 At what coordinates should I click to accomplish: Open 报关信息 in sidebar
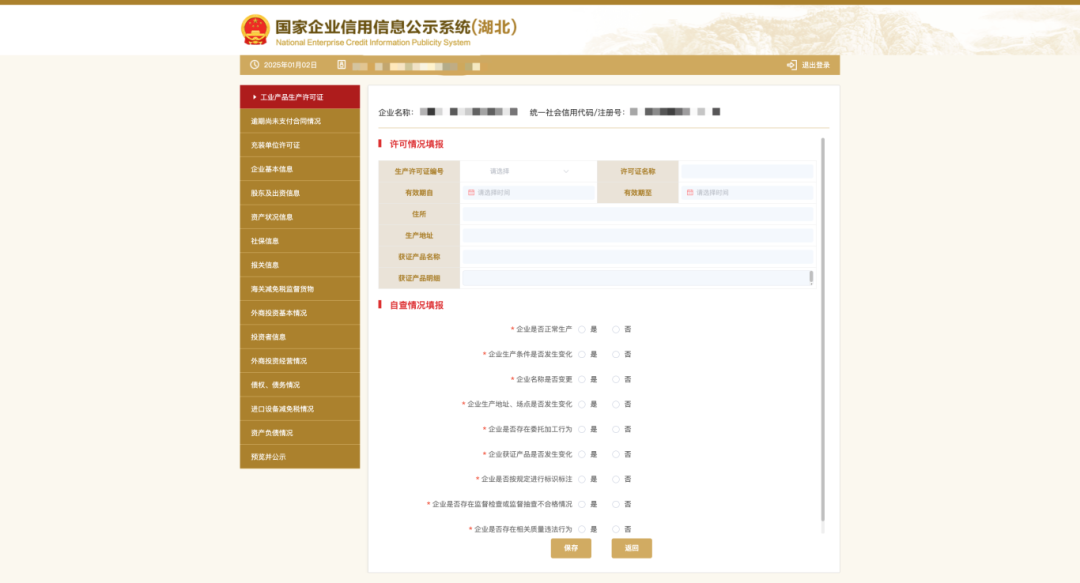coord(300,265)
